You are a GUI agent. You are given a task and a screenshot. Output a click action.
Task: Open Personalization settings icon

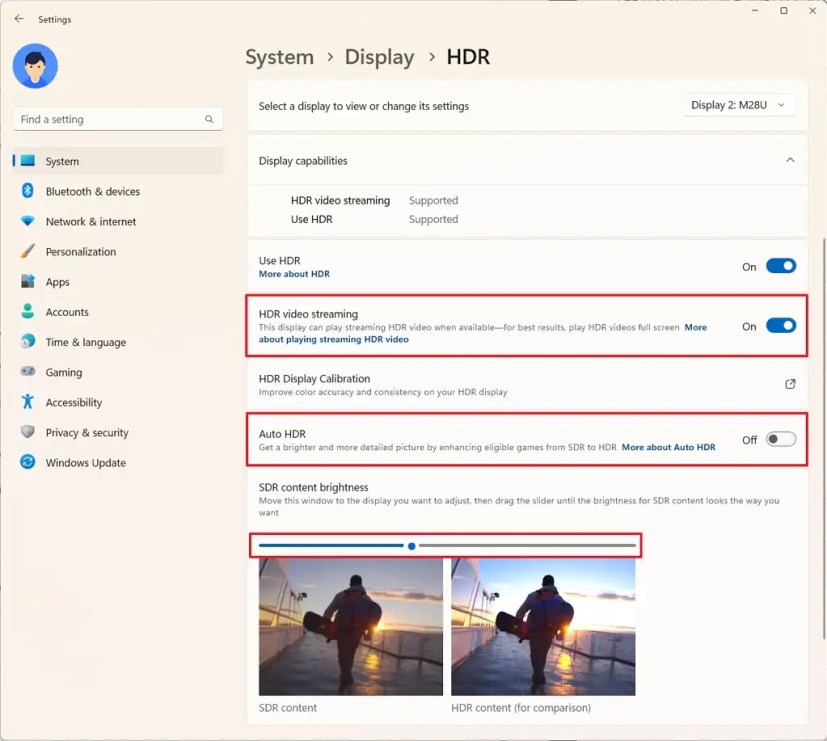26,251
